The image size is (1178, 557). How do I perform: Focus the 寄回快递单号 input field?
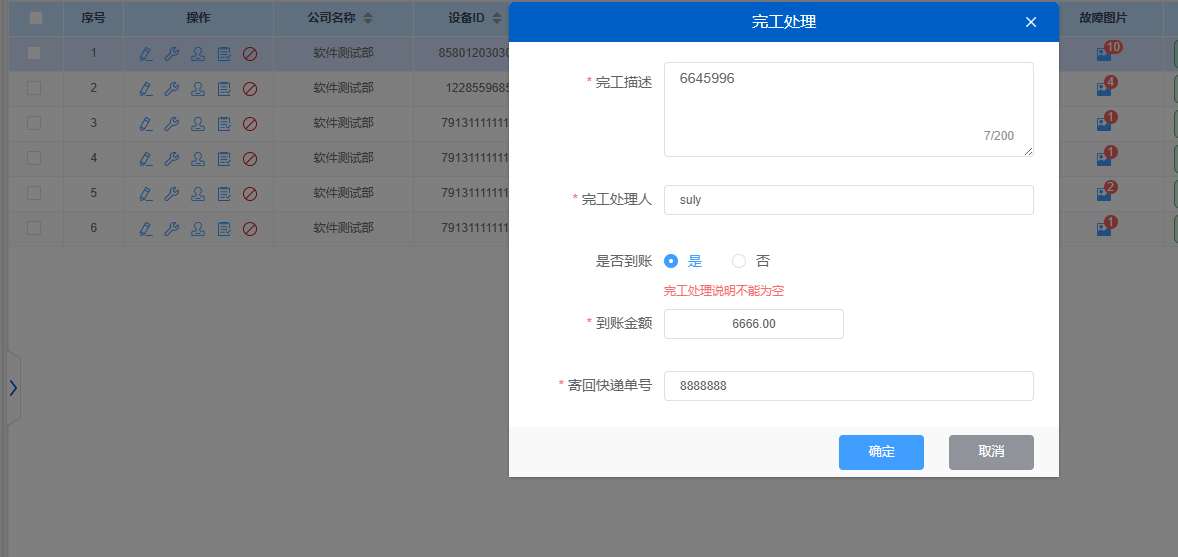(848, 386)
